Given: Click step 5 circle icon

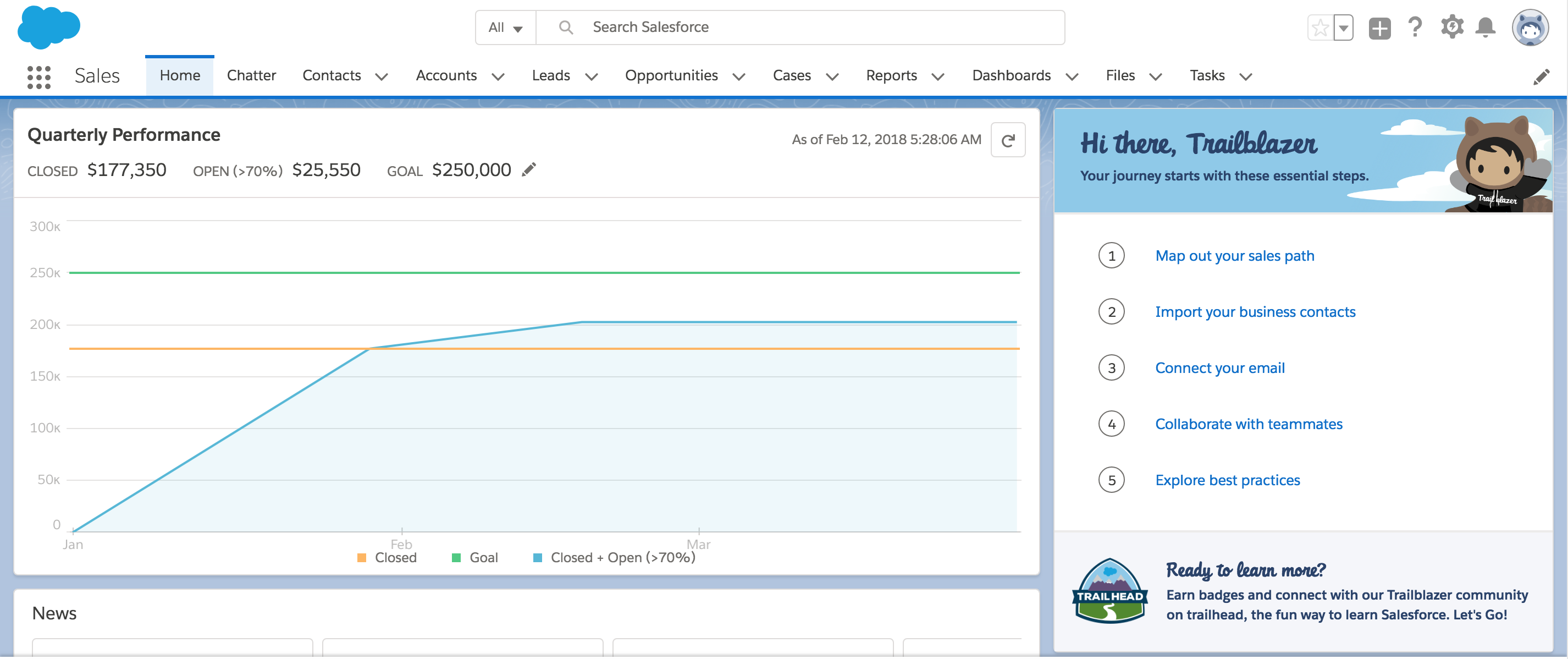Looking at the screenshot, I should (1112, 480).
